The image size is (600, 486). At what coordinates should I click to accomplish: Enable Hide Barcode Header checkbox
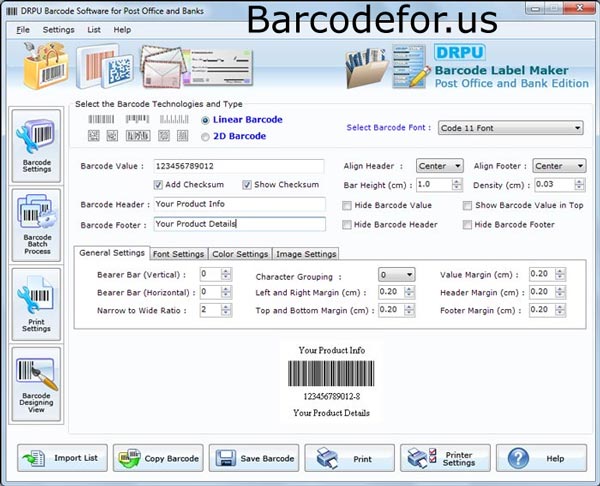(x=347, y=225)
